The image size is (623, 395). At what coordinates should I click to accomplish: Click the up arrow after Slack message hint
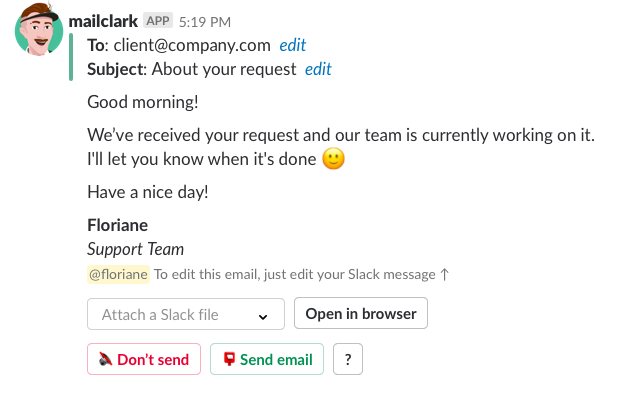(x=445, y=274)
